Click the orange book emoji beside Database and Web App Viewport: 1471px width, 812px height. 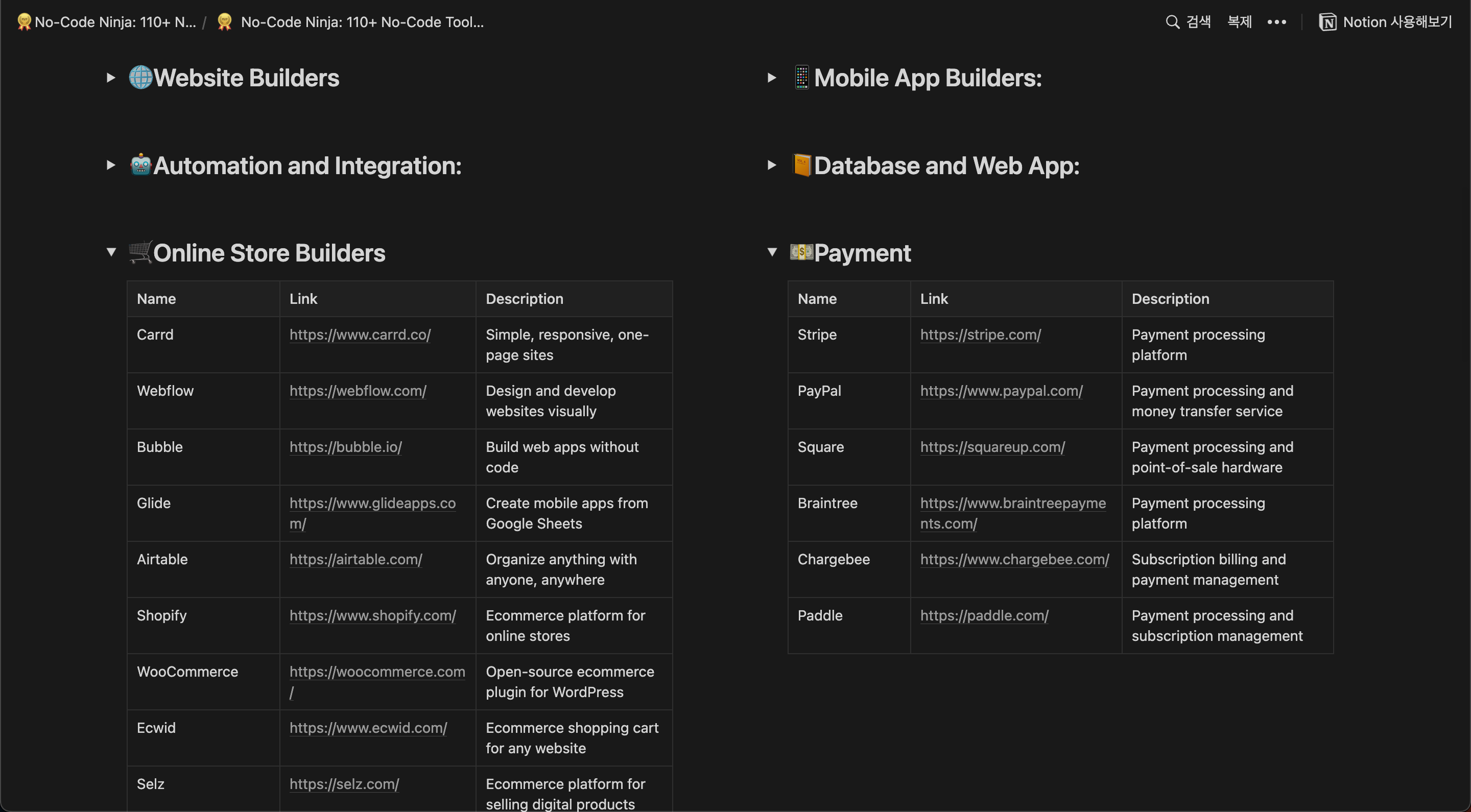point(802,165)
